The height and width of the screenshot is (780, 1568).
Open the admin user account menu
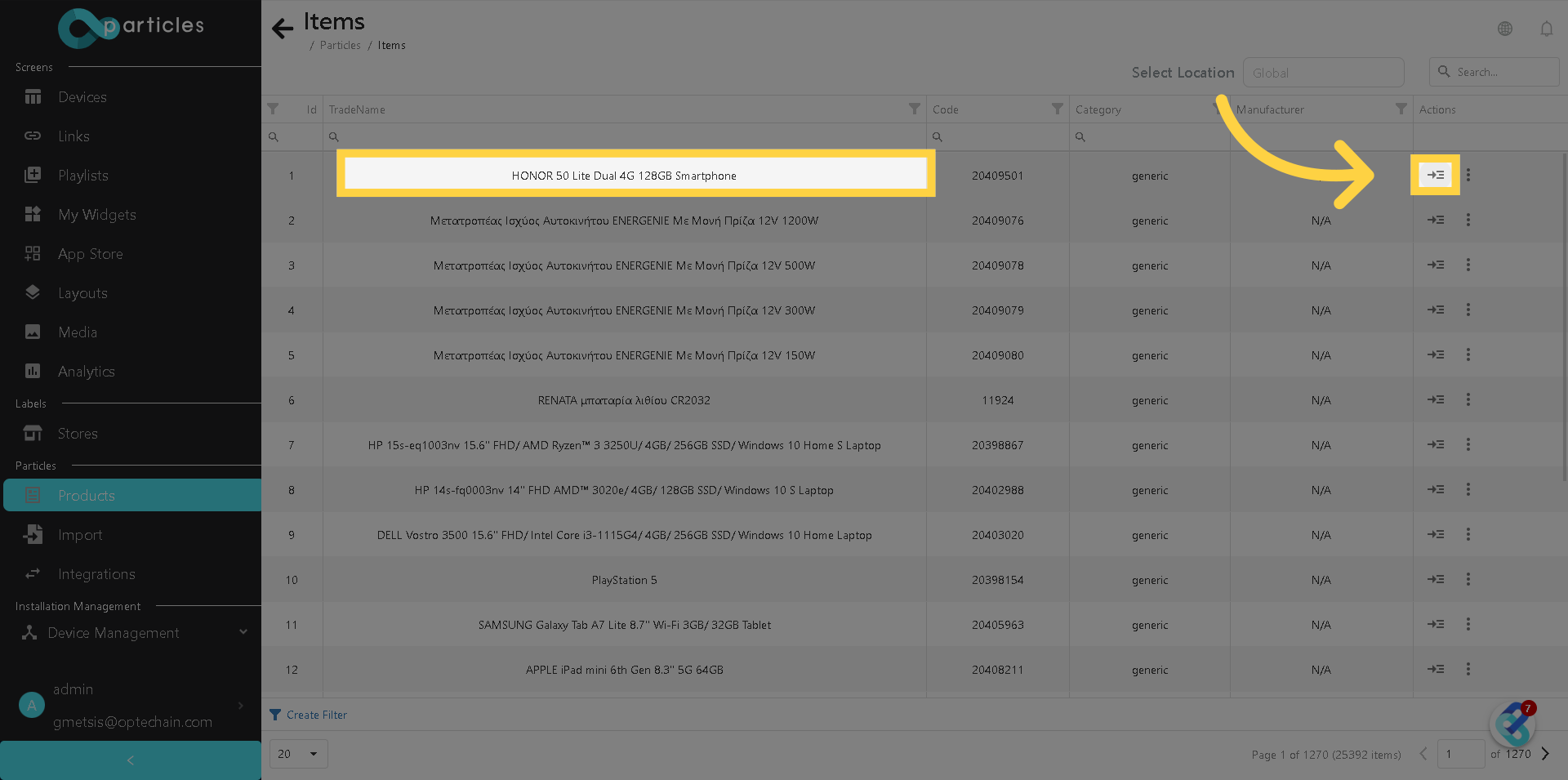131,706
